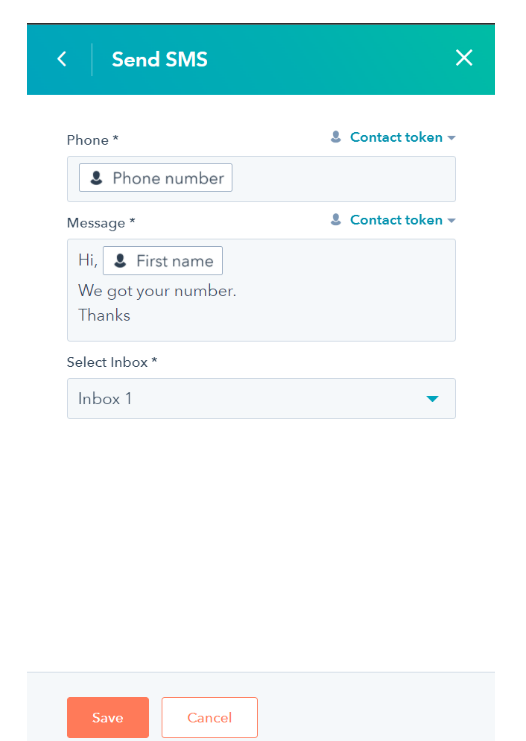Screen dimensions: 526x741
Task: Click caret arrow next to Message's Contact token
Action: coord(451,221)
